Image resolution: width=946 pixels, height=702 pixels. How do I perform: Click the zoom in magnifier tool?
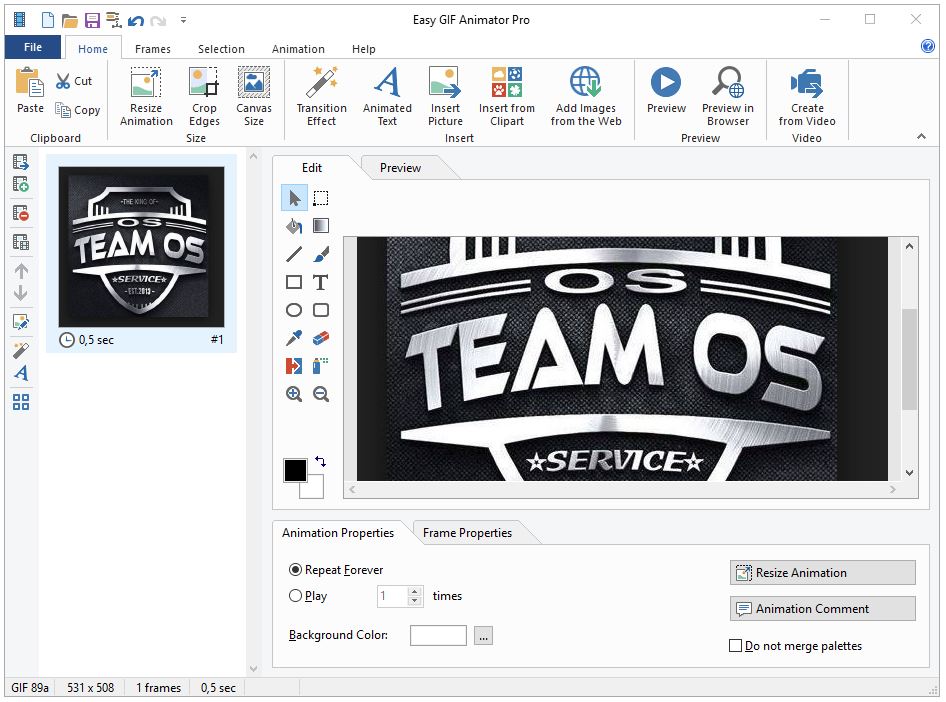pyautogui.click(x=294, y=394)
